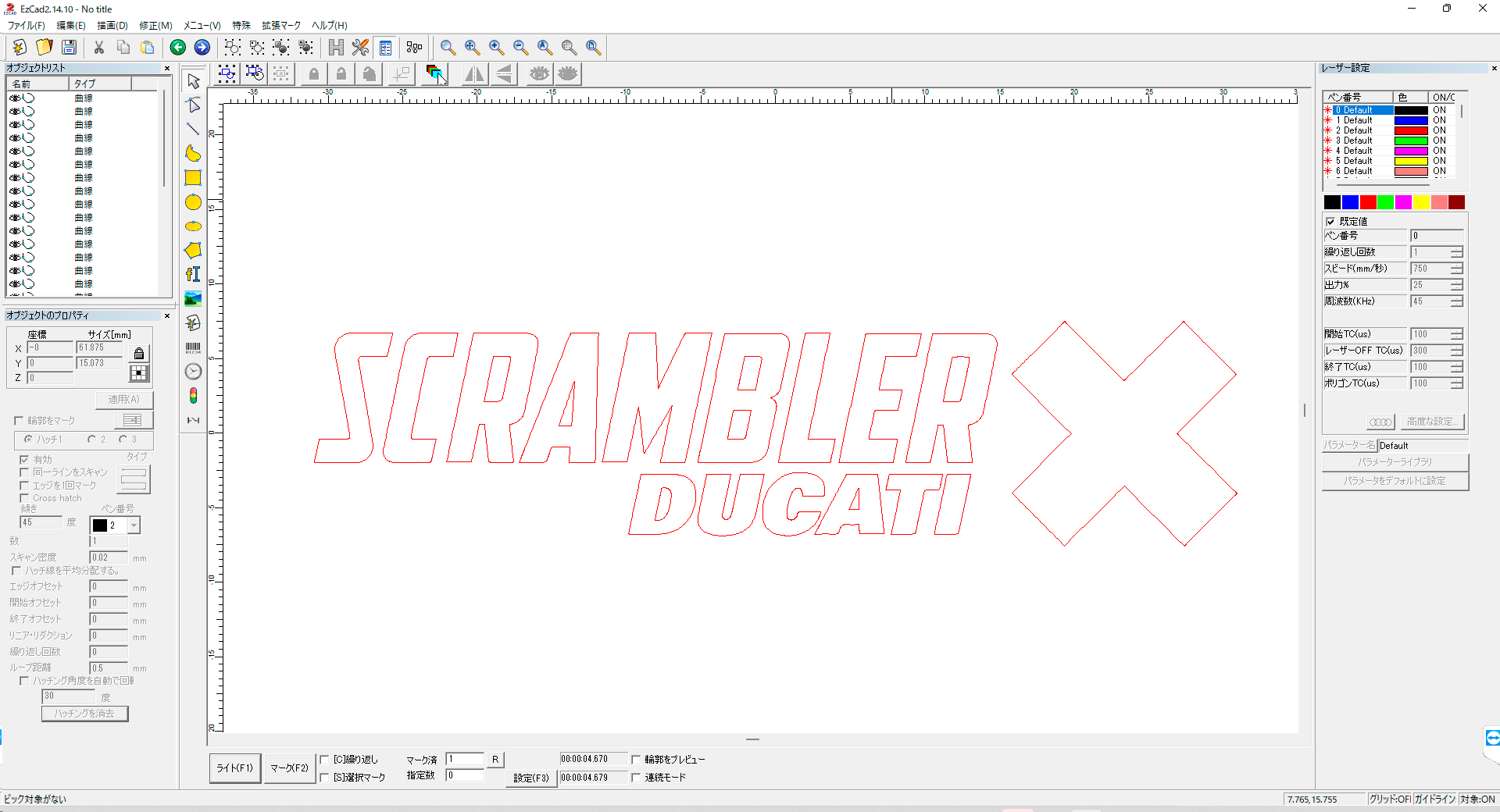The image size is (1500, 812).
Task: Choose the text tool
Action: (x=193, y=274)
